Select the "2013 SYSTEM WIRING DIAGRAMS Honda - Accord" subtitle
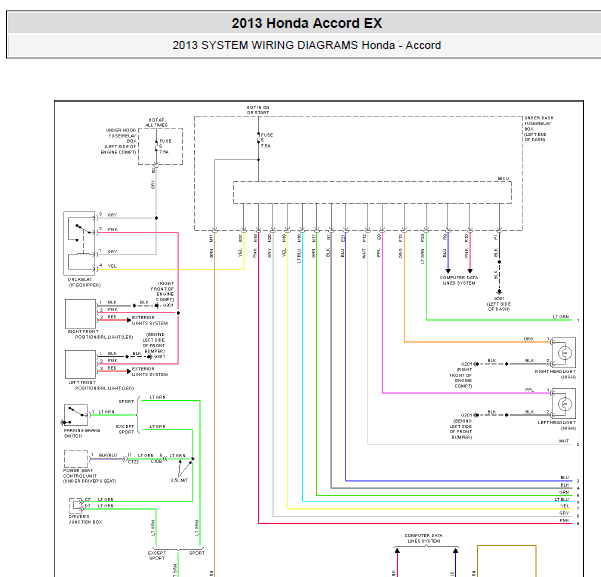 pos(307,45)
